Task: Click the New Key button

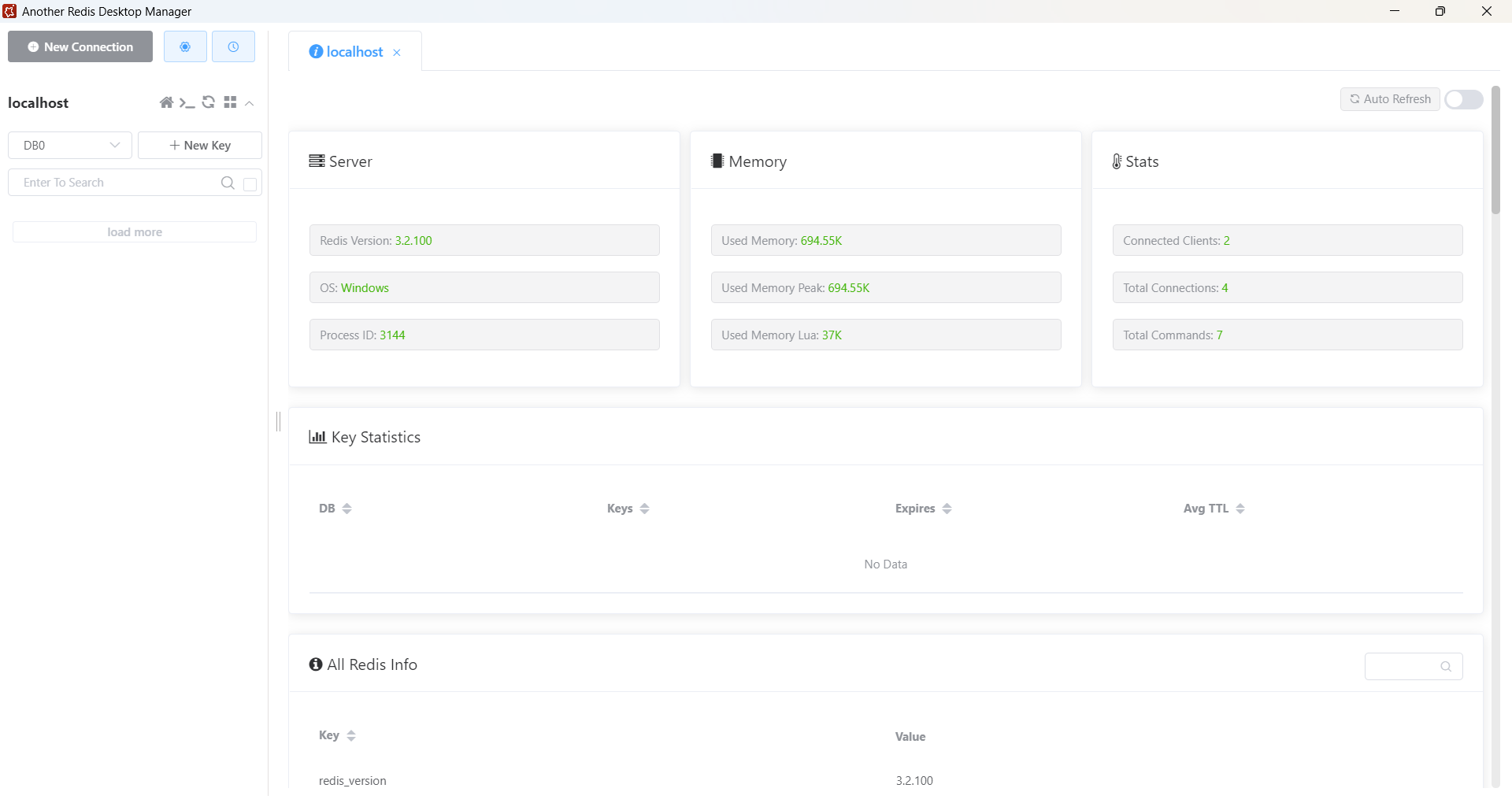Action: [x=200, y=145]
